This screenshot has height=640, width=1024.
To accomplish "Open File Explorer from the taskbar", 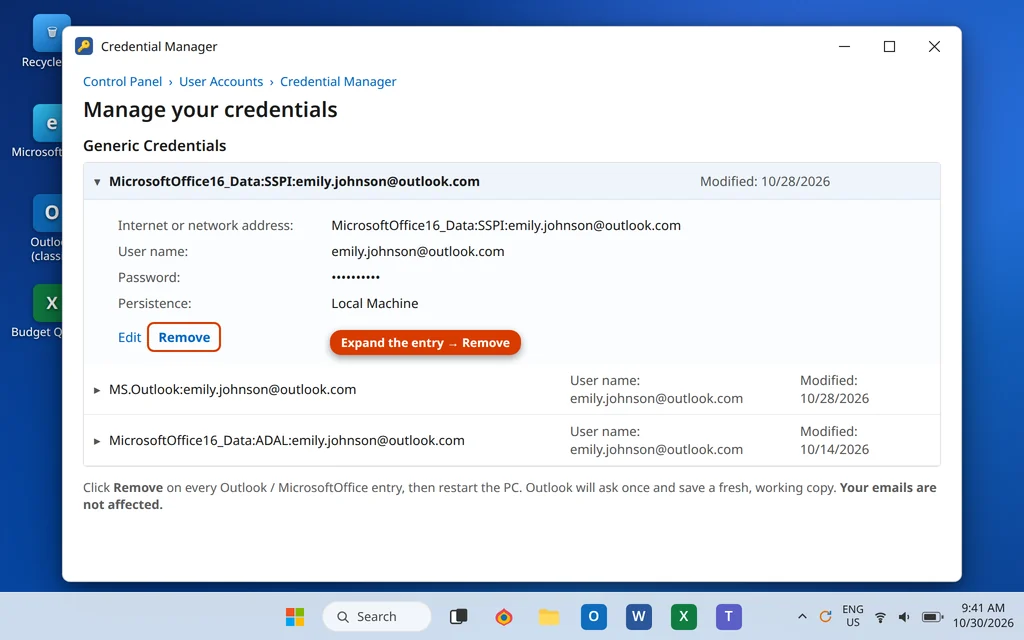I will pyautogui.click(x=549, y=616).
